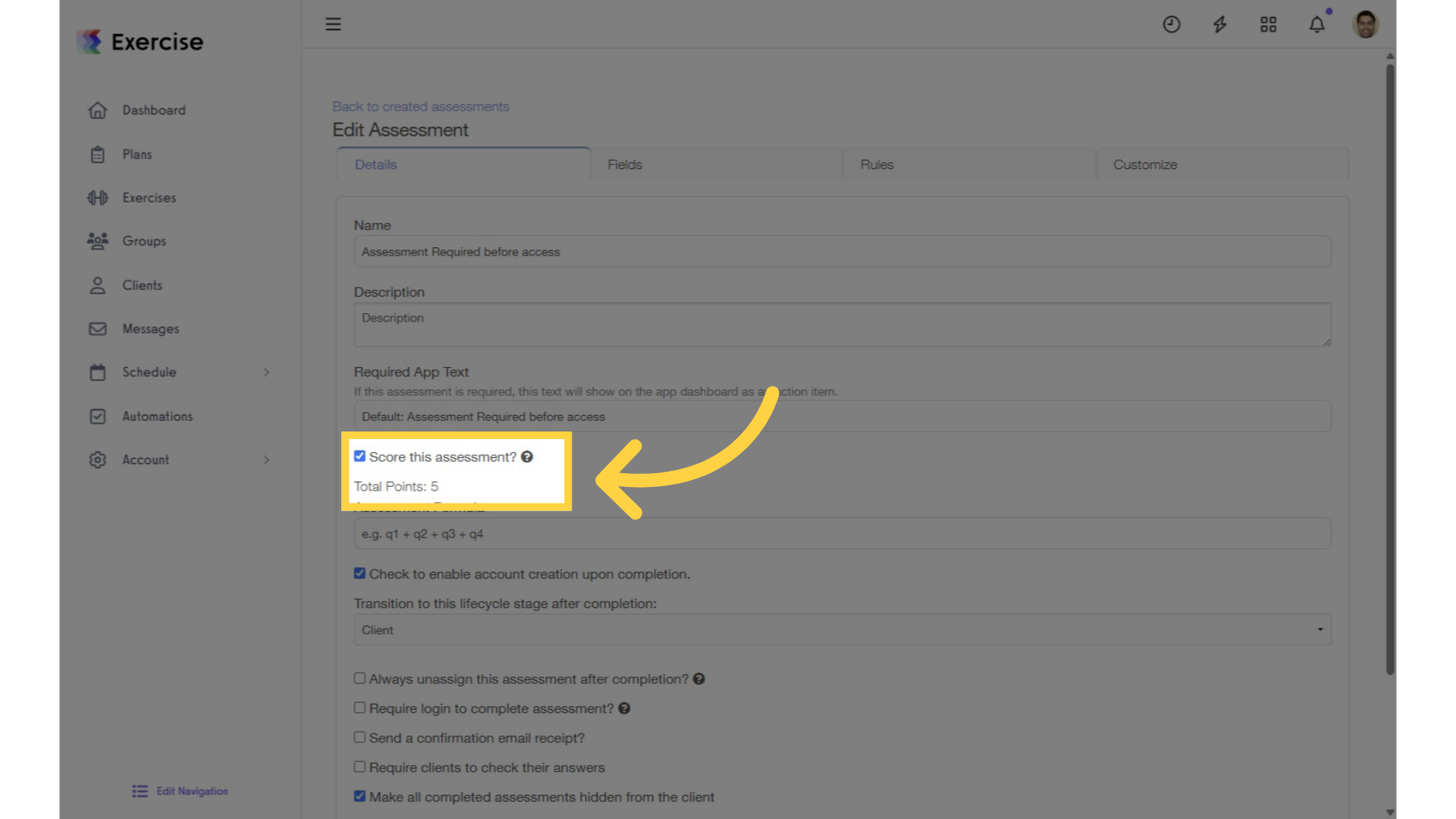Open Clients in sidebar
The image size is (1456, 819).
tap(143, 285)
